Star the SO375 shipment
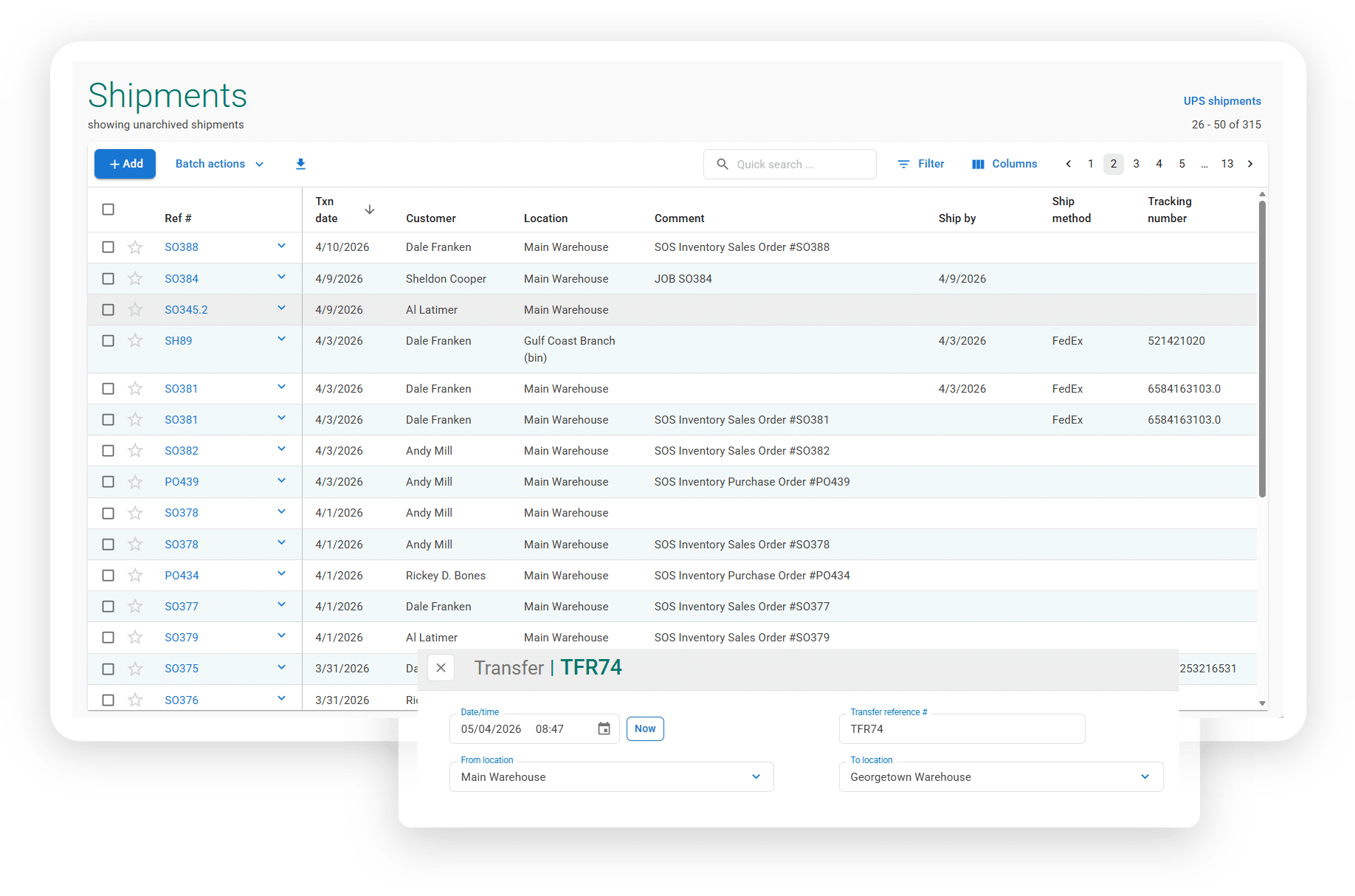Screen dimensions: 1355x896 (135, 669)
